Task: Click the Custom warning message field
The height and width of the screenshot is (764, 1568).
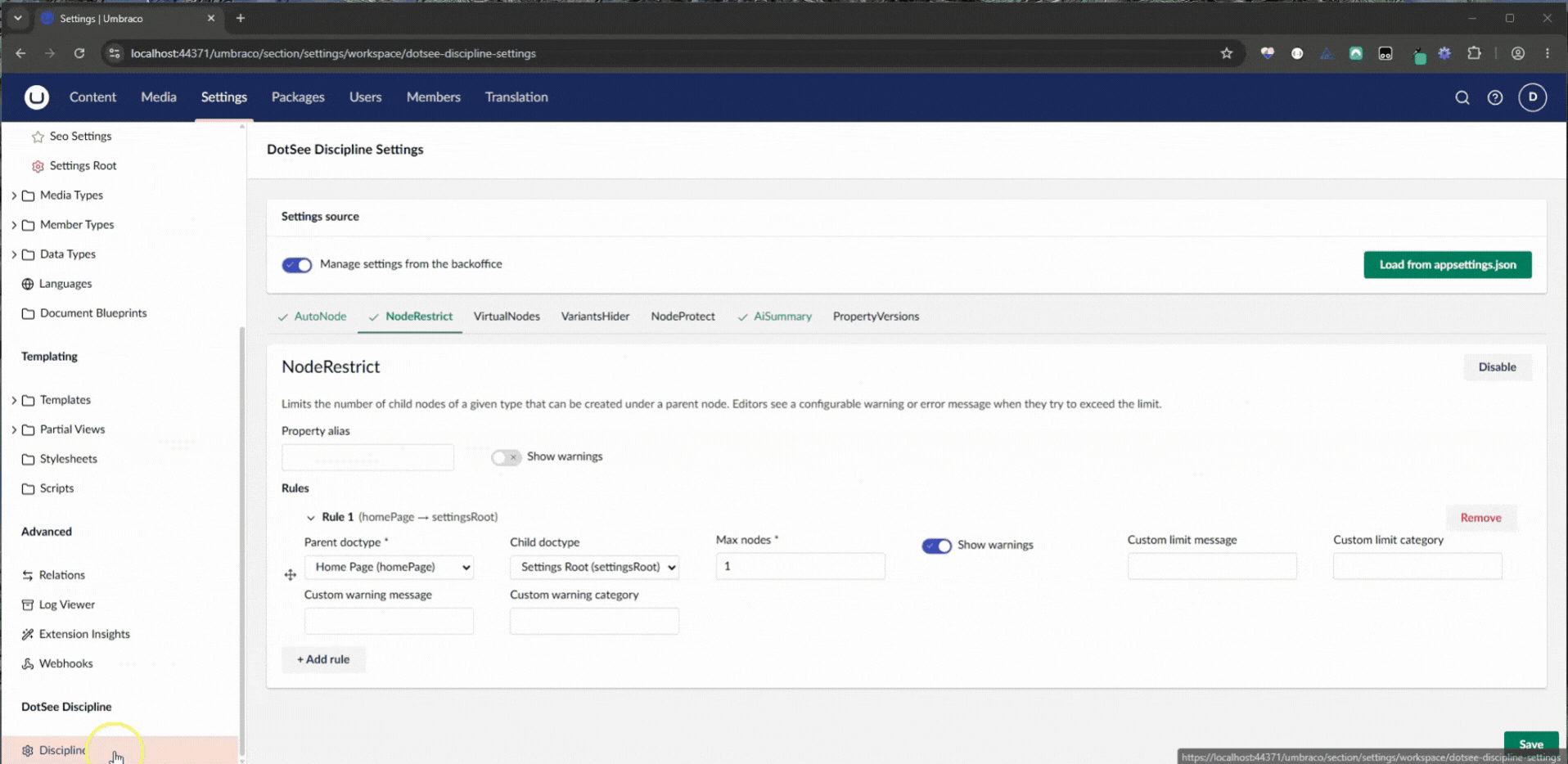Action: pyautogui.click(x=389, y=621)
